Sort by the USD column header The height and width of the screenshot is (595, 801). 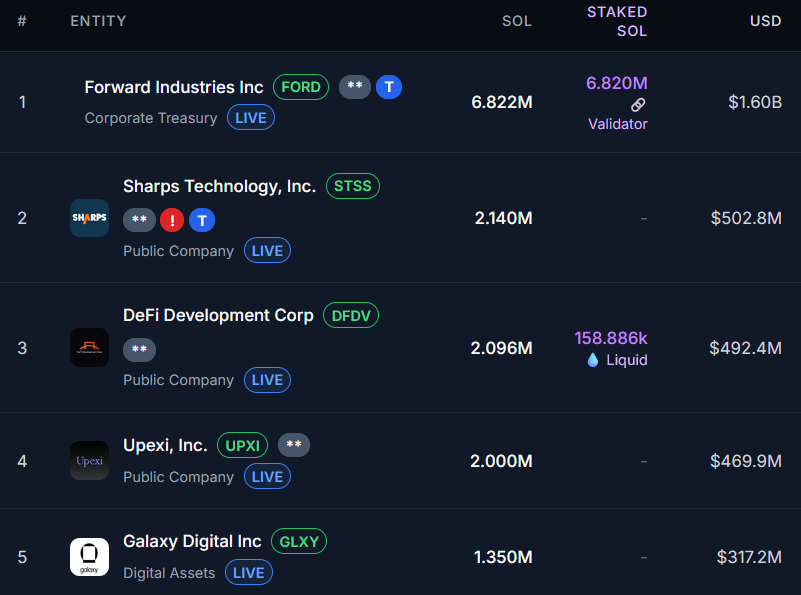(765, 21)
